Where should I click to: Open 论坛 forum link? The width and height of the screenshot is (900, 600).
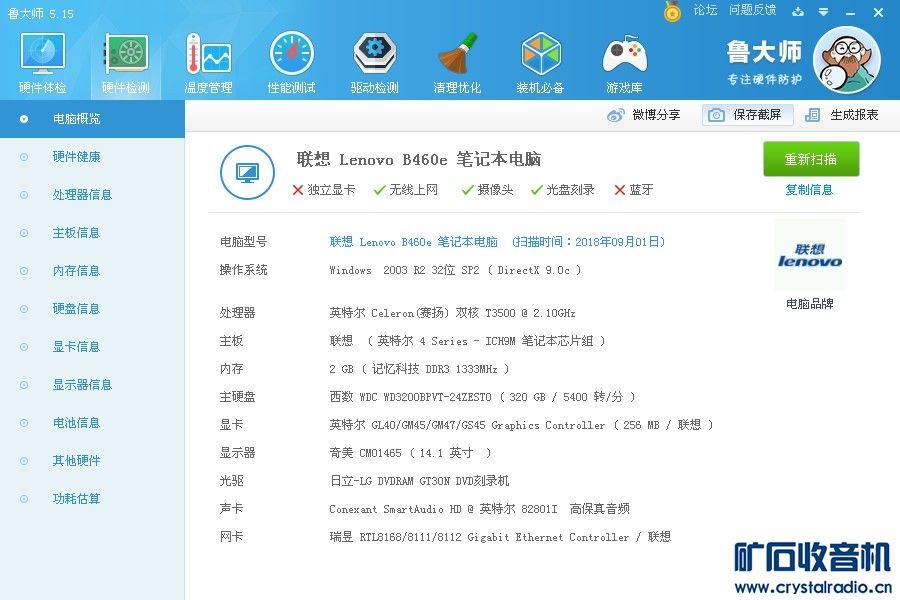point(705,10)
